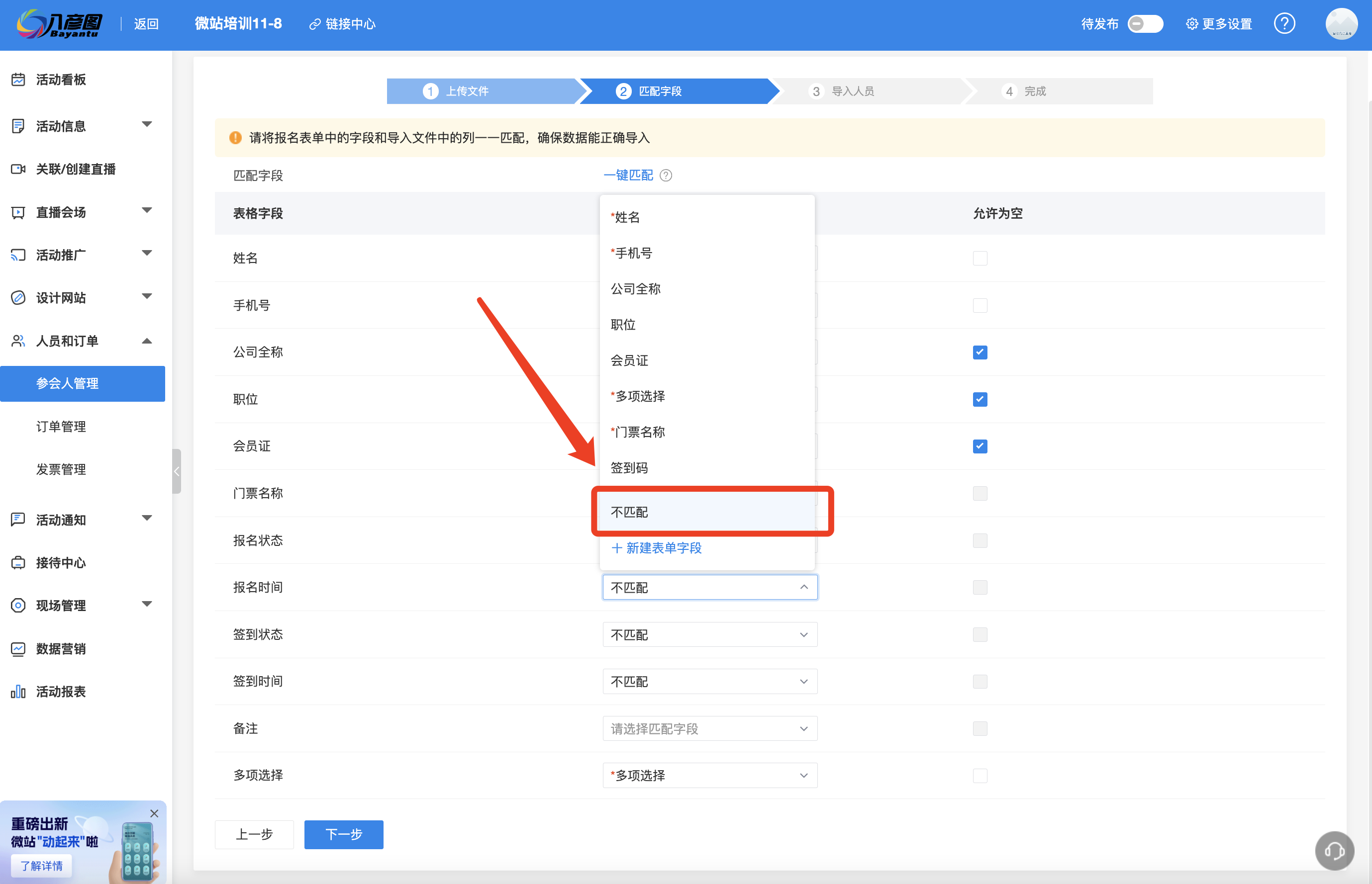The width and height of the screenshot is (1372, 884).
Task: Expand the 活动信息 sidebar section
Action: pos(147,124)
